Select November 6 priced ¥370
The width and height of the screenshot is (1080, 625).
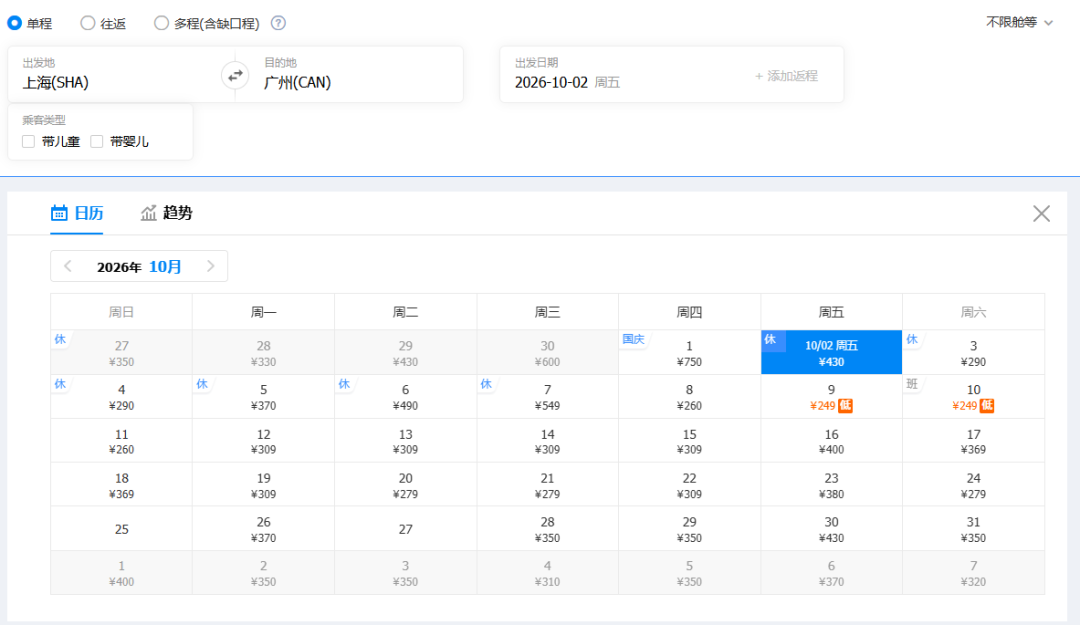tap(831, 573)
